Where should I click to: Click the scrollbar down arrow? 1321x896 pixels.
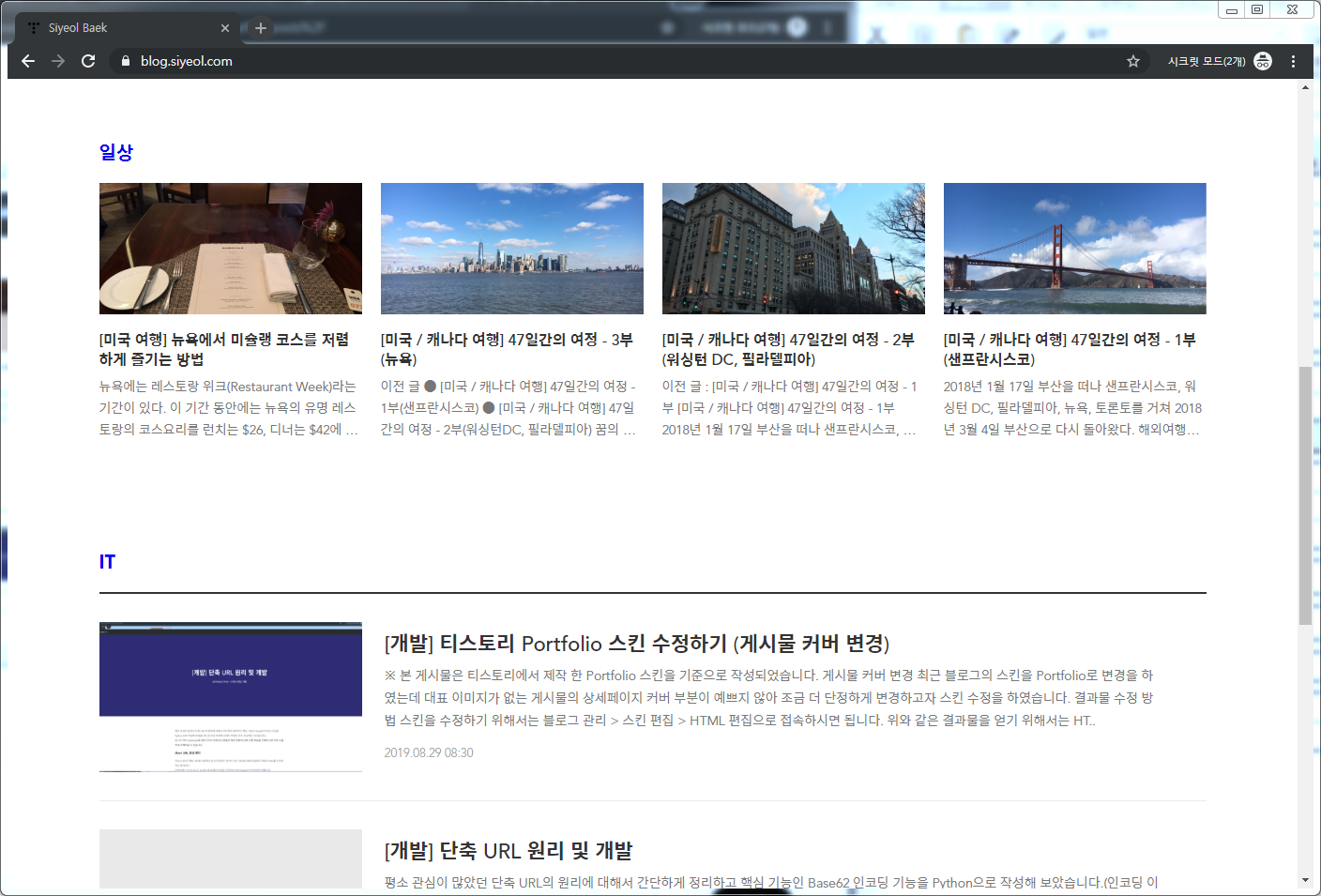click(1305, 881)
